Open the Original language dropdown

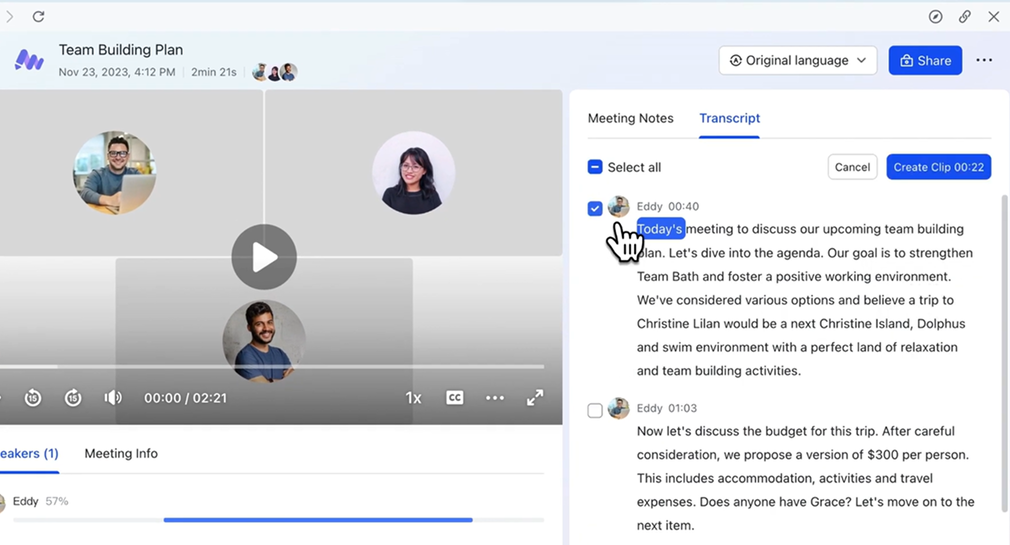797,60
